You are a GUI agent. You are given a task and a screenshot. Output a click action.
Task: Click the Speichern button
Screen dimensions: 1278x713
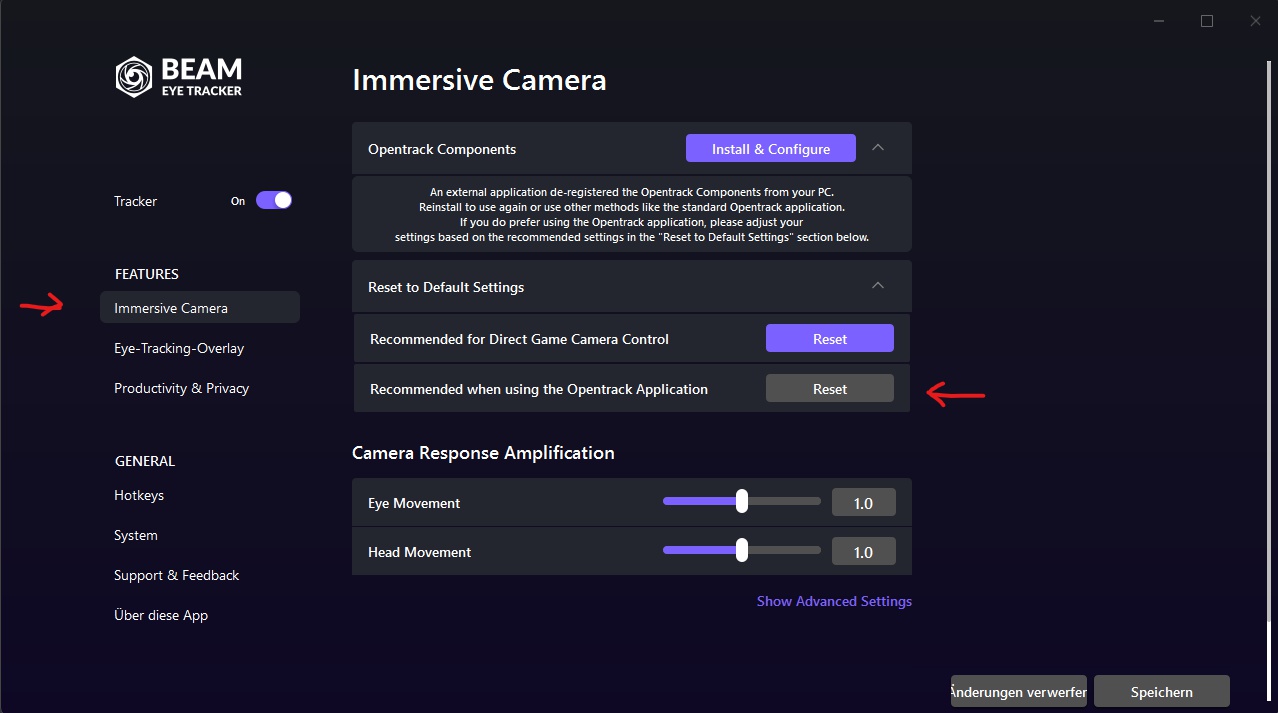(1161, 692)
